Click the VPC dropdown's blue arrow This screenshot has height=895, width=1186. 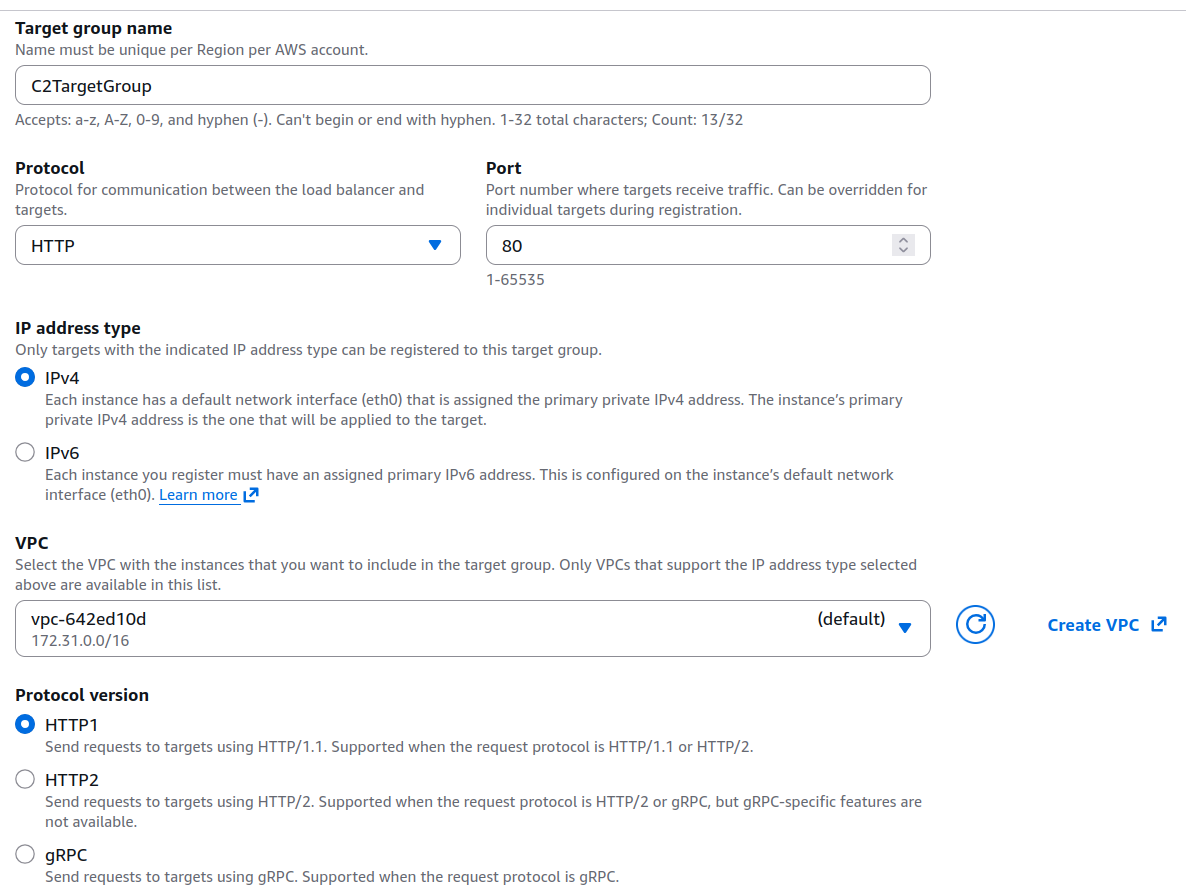tap(905, 628)
